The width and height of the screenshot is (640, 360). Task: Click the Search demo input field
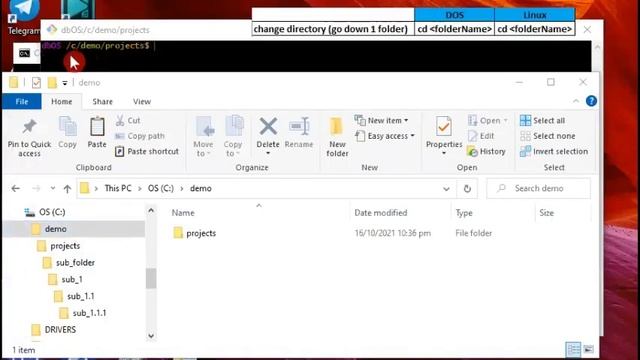coord(538,188)
